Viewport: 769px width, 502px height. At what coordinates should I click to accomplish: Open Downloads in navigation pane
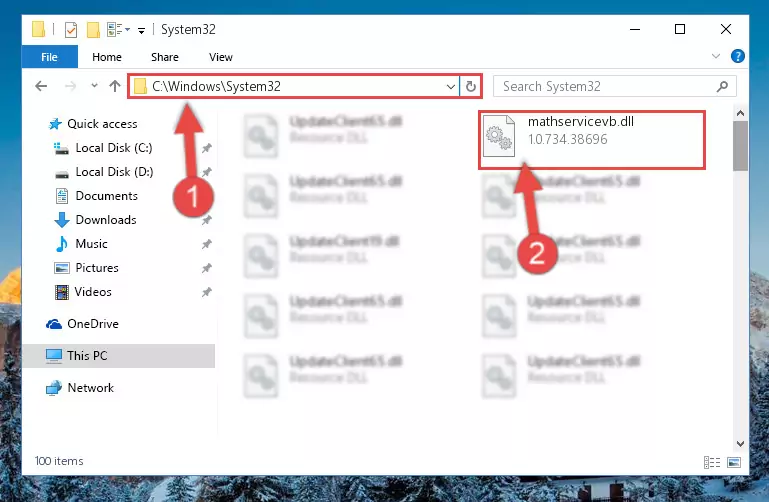(106, 220)
